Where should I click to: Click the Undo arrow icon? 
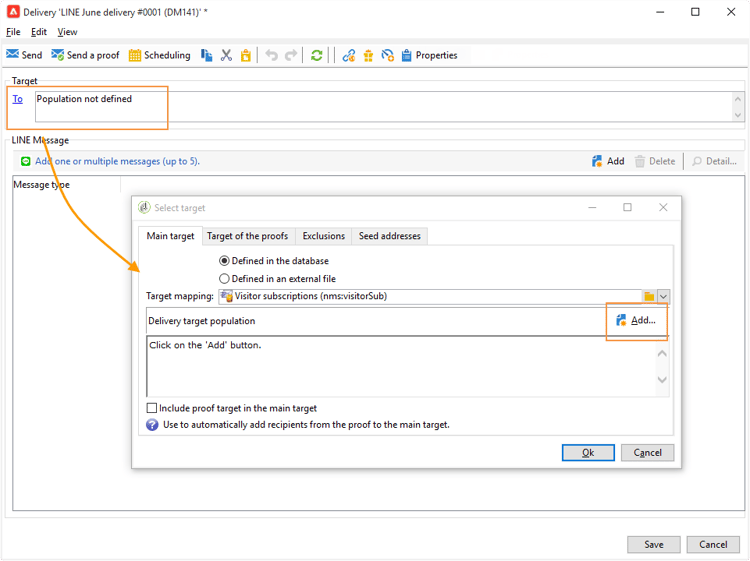271,55
